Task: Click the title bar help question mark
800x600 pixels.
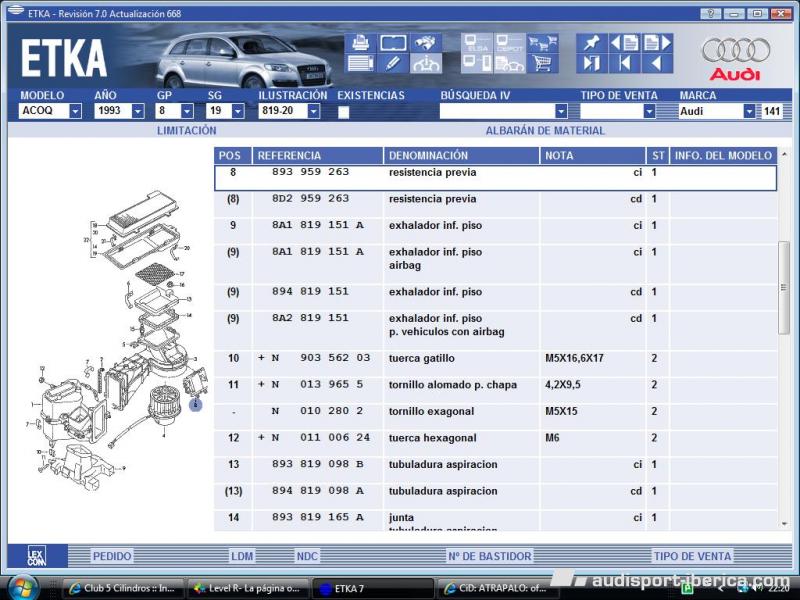Action: (x=711, y=13)
